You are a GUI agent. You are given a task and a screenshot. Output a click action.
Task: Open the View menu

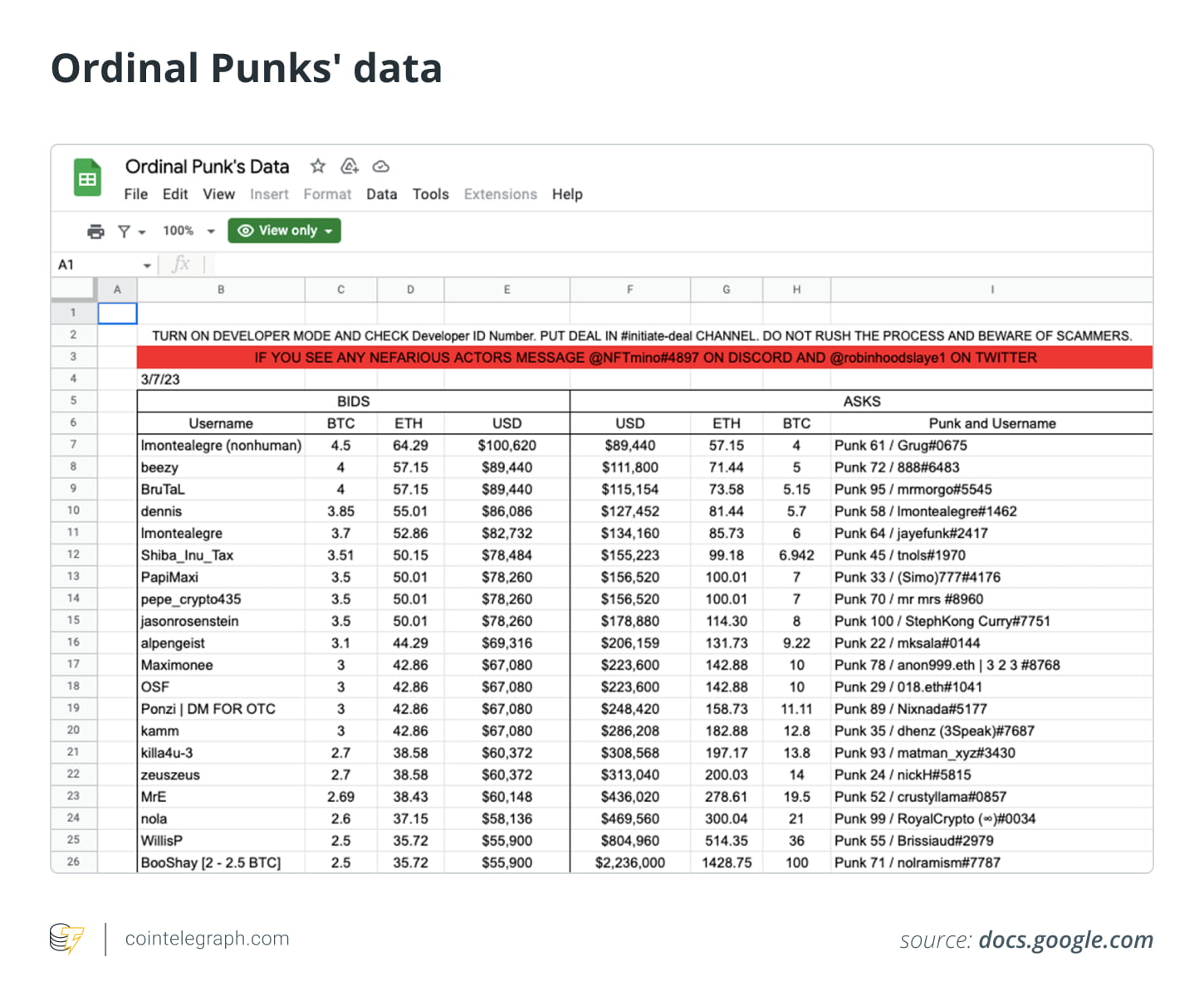[x=219, y=194]
